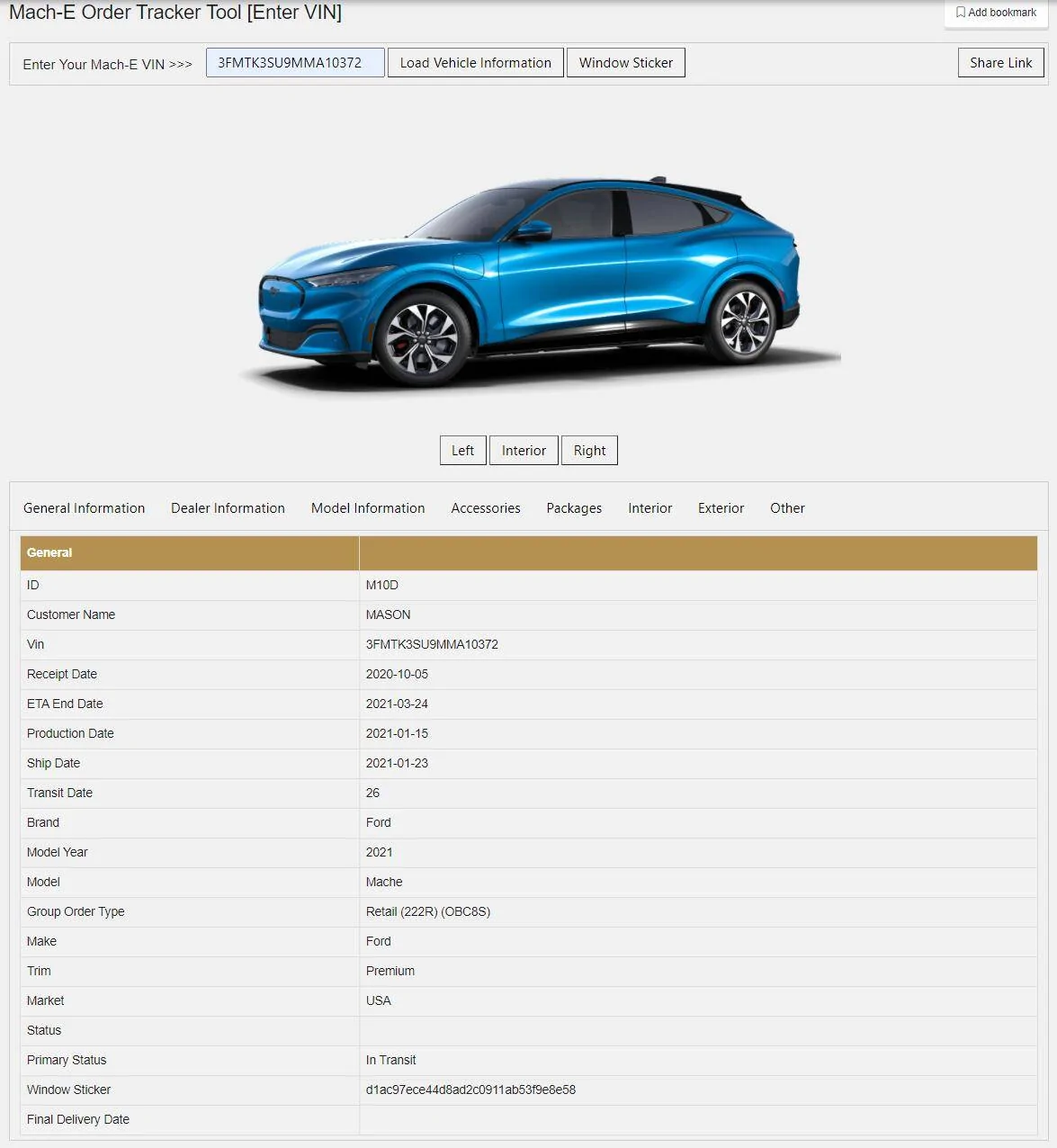Click the Vin value in the table

432,644
